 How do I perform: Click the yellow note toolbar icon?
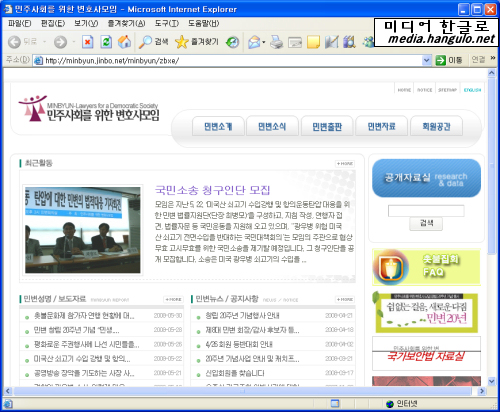pos(313,42)
